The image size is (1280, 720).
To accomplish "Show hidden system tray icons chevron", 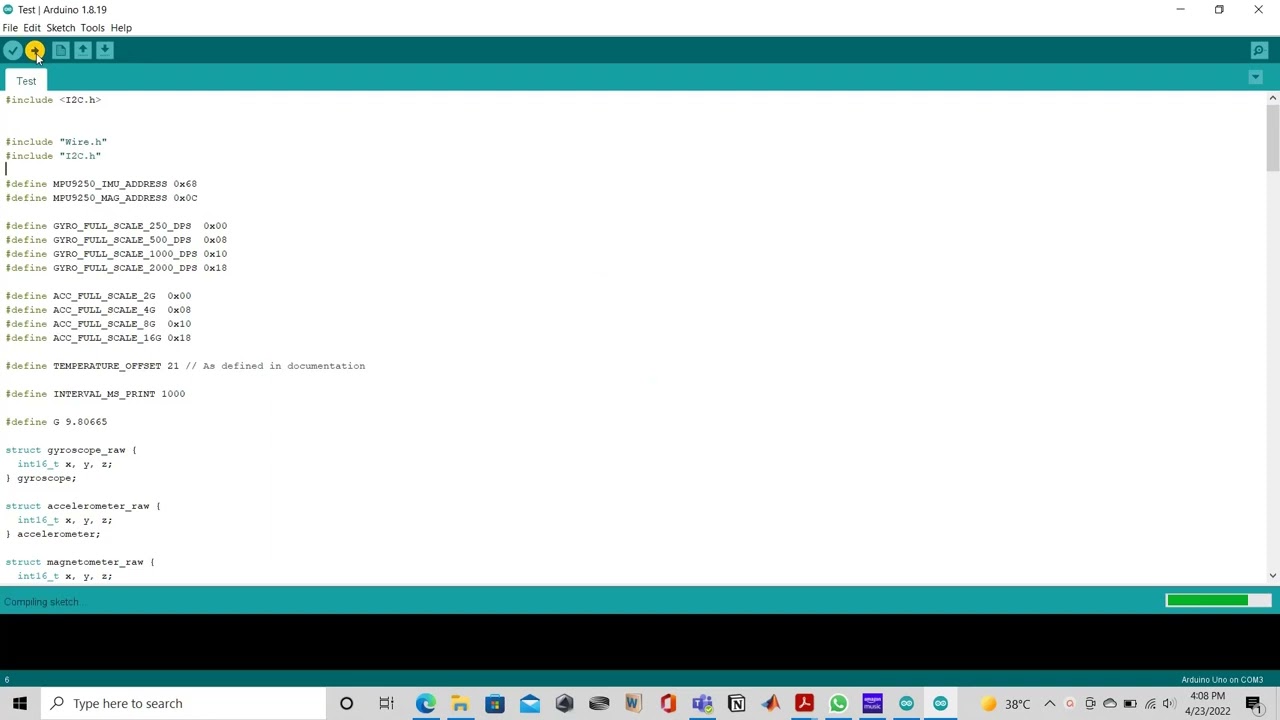I will (1050, 703).
